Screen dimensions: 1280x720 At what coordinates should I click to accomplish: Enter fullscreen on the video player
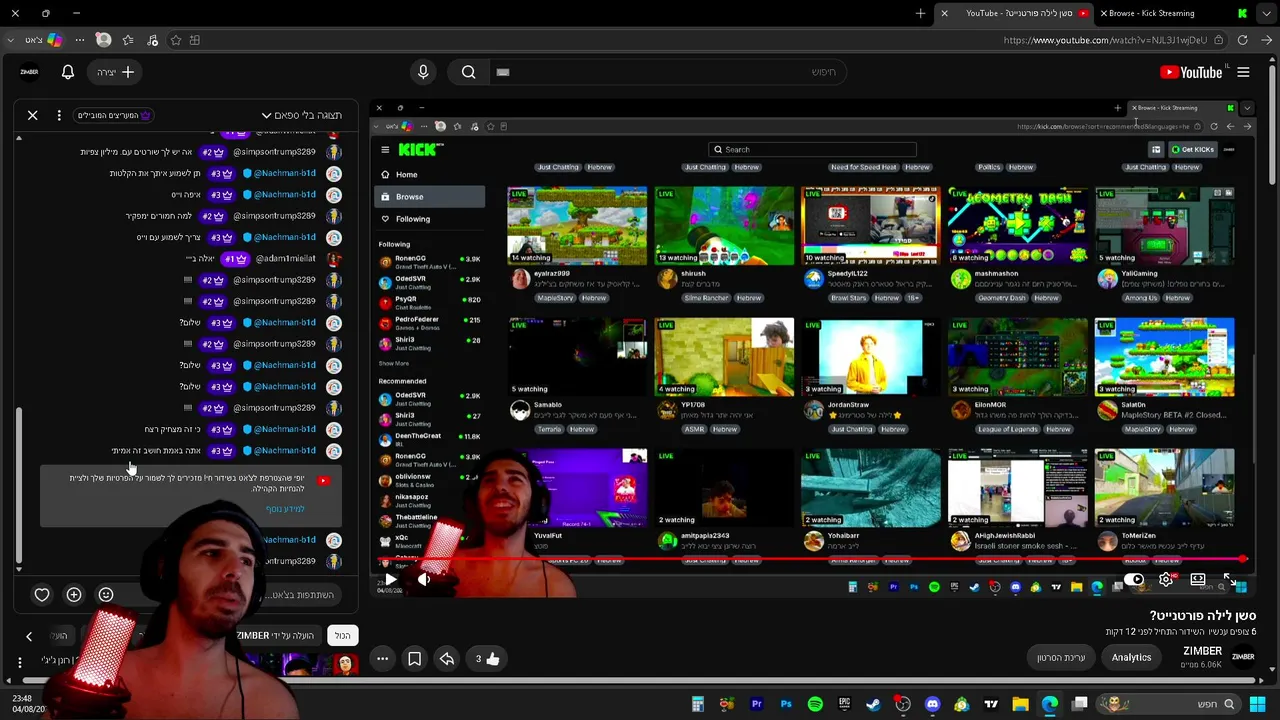click(x=1229, y=579)
